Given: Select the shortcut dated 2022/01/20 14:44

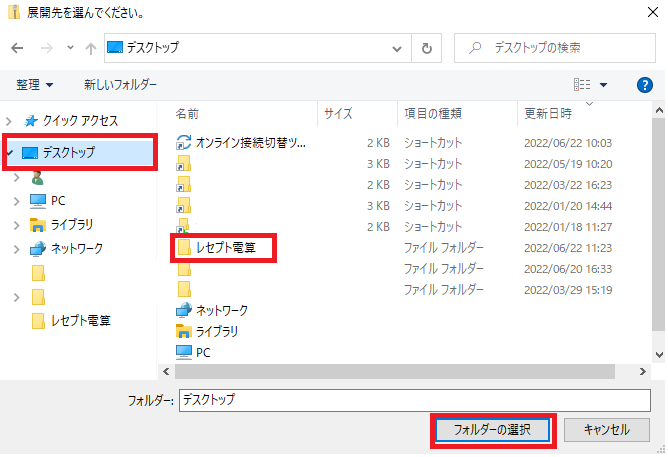Looking at the screenshot, I should pyautogui.click(x=394, y=206).
